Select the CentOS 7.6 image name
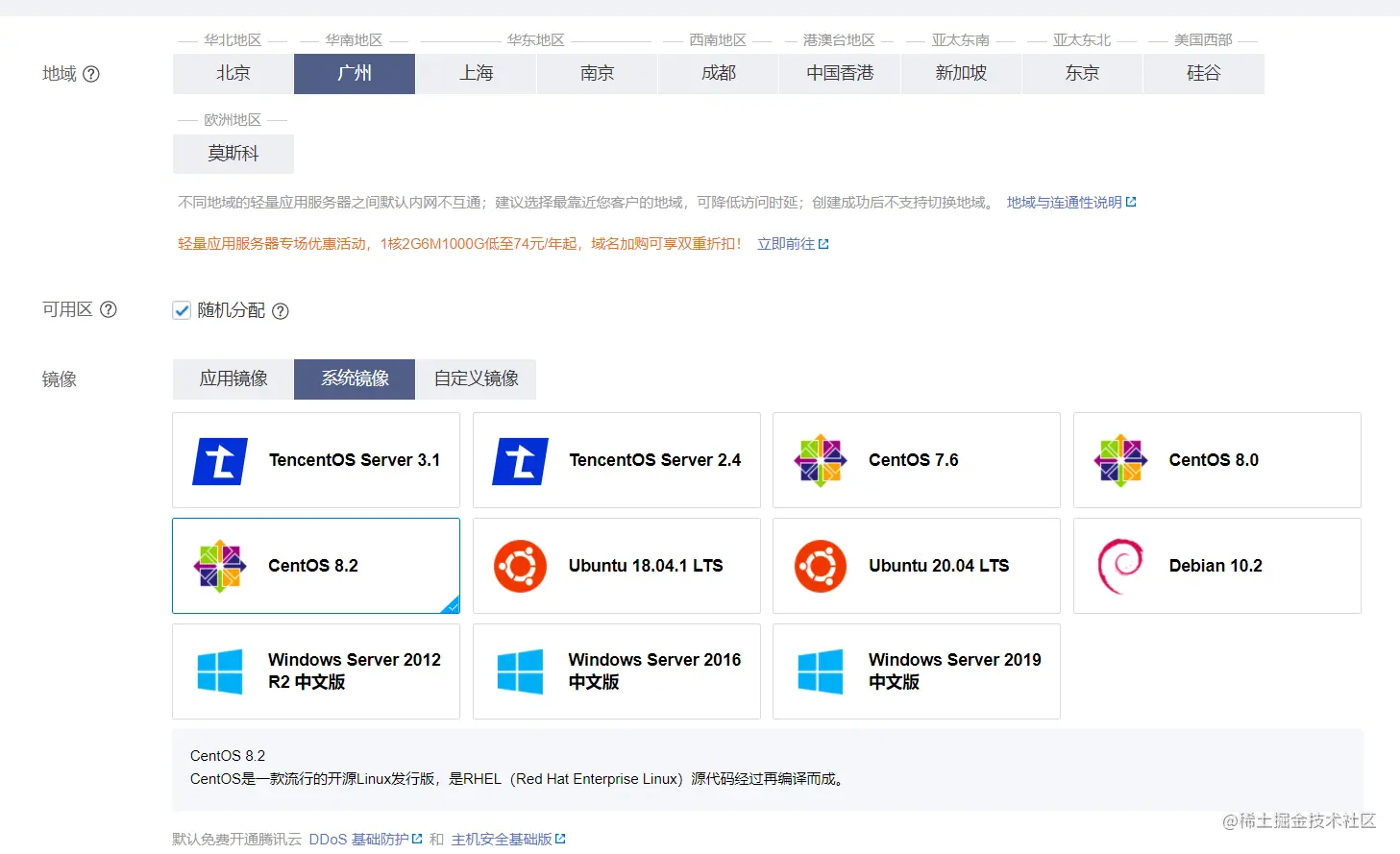Image resolution: width=1400 pixels, height=854 pixels. coord(914,460)
